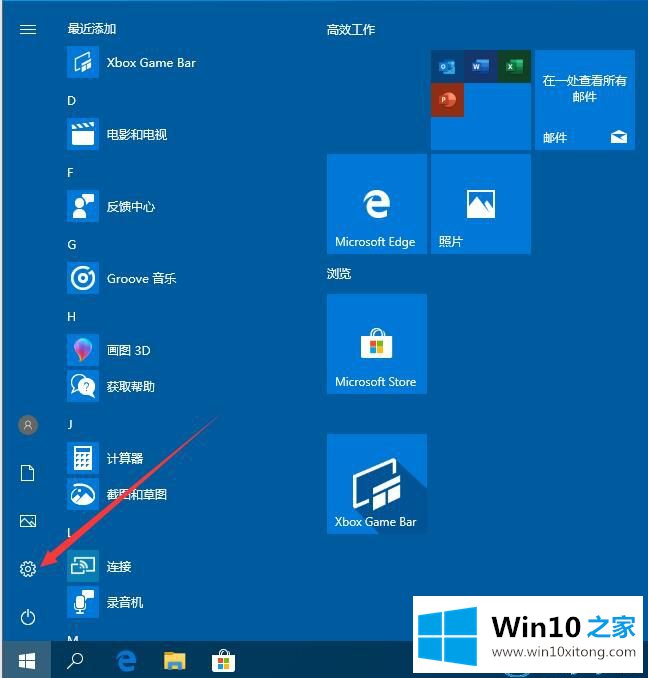Open Edge browser from taskbar
Image resolution: width=648 pixels, height=678 pixels.
tap(126, 660)
